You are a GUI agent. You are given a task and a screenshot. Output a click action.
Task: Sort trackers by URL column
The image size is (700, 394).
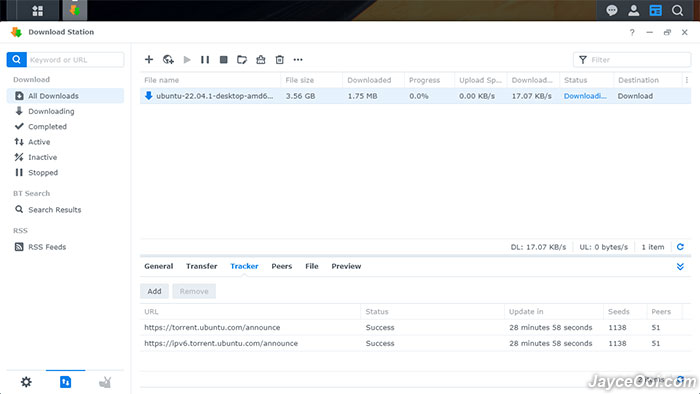point(250,311)
